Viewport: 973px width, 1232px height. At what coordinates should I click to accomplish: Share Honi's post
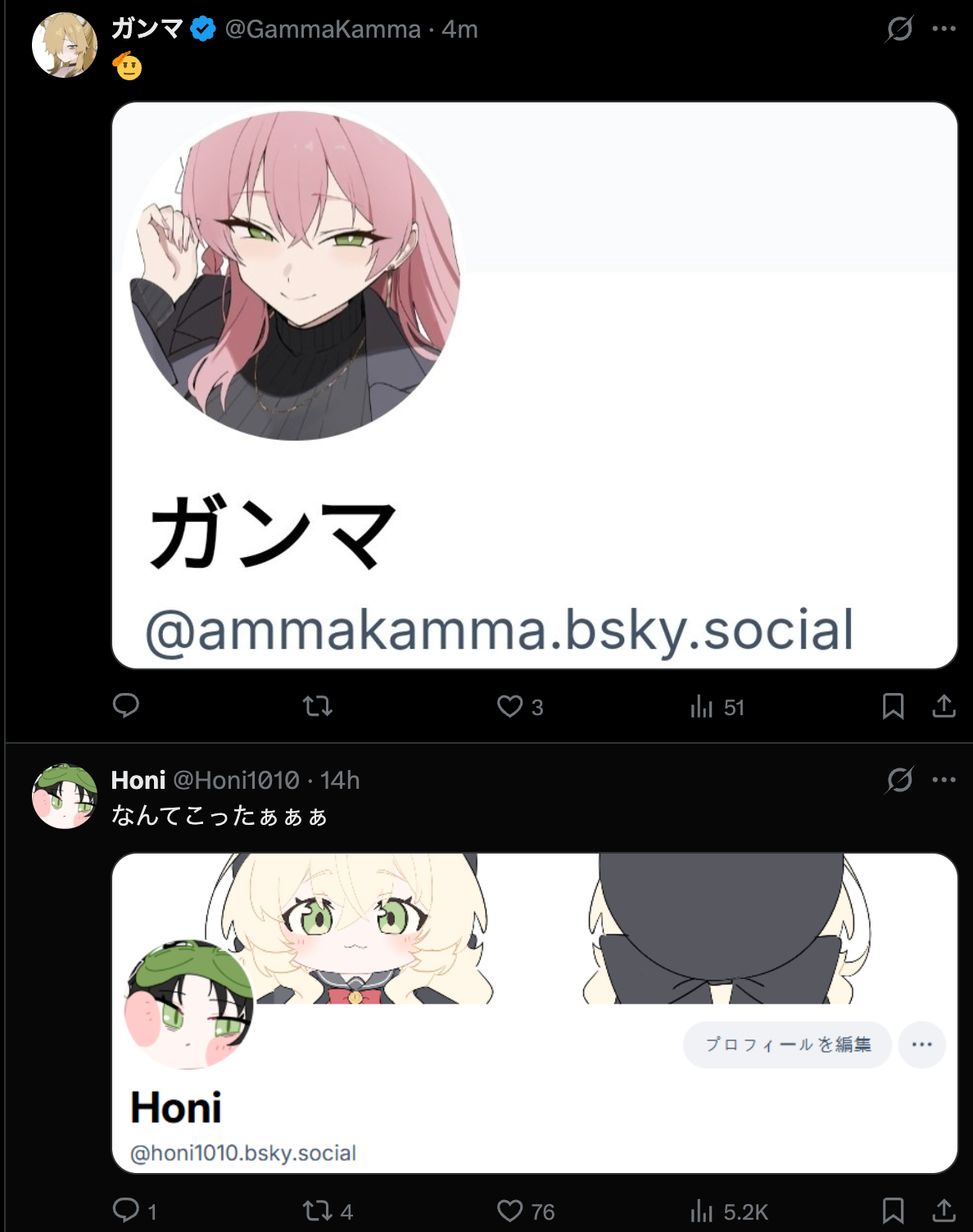coord(944,1211)
